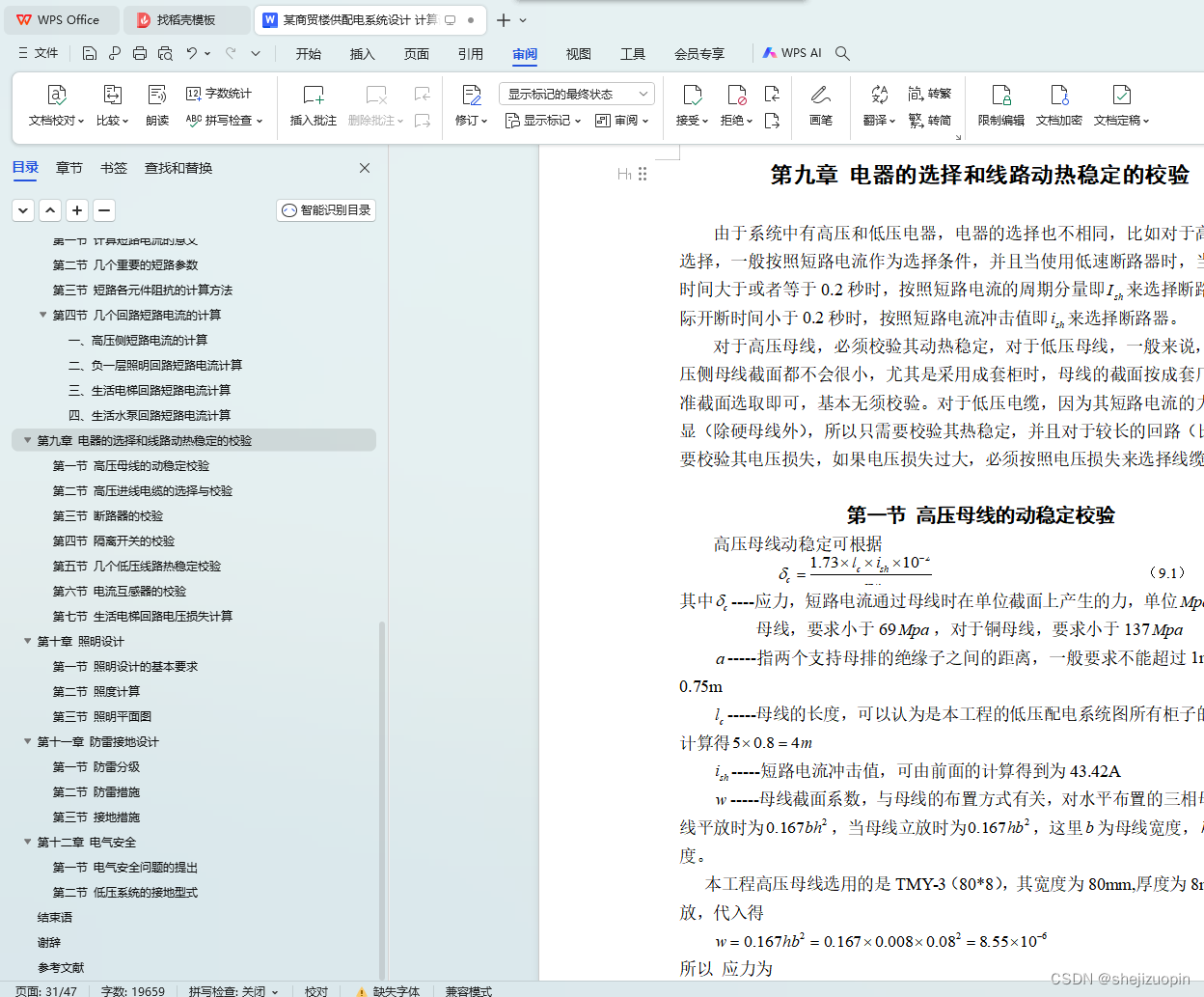Image resolution: width=1204 pixels, height=997 pixels.
Task: Click the heading drag handle beside chapter title
Action: point(643,174)
